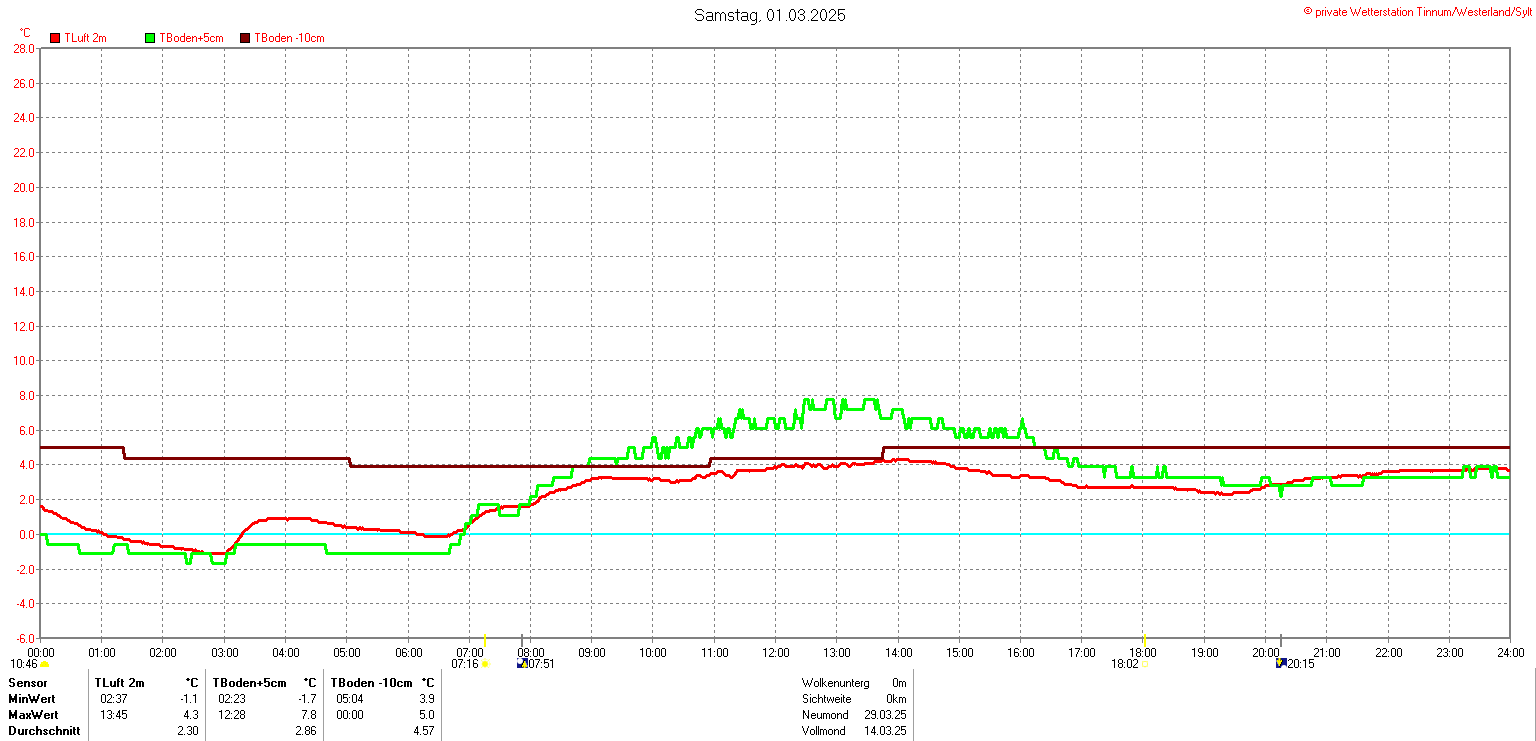Click the 12:00 label on the time axis

click(776, 652)
